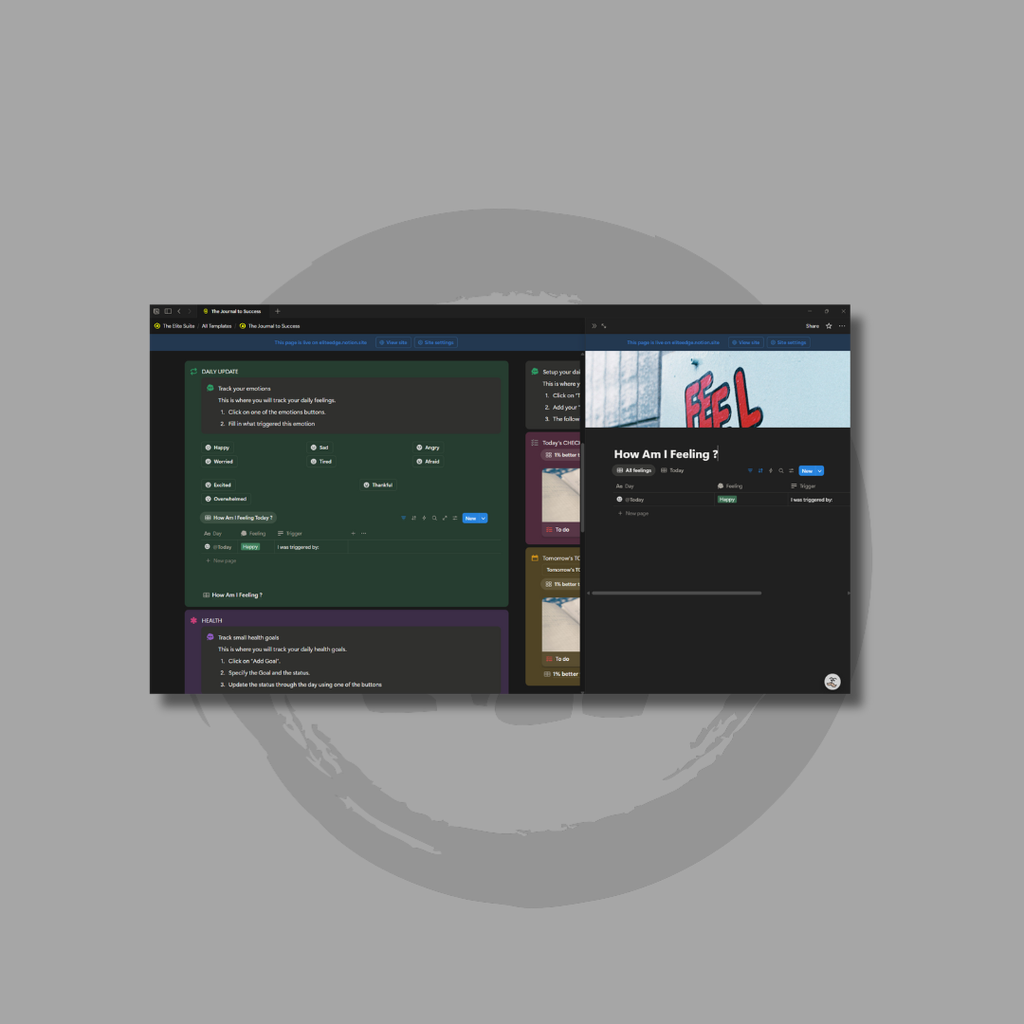Open automations lightning icon in side panel
This screenshot has height=1024, width=1024.
770,470
